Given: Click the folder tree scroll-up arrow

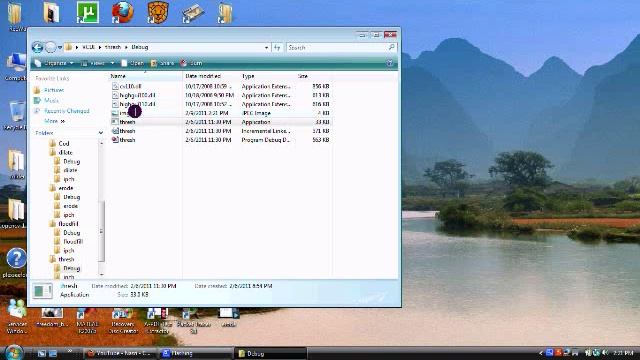Looking at the screenshot, I should click(101, 143).
